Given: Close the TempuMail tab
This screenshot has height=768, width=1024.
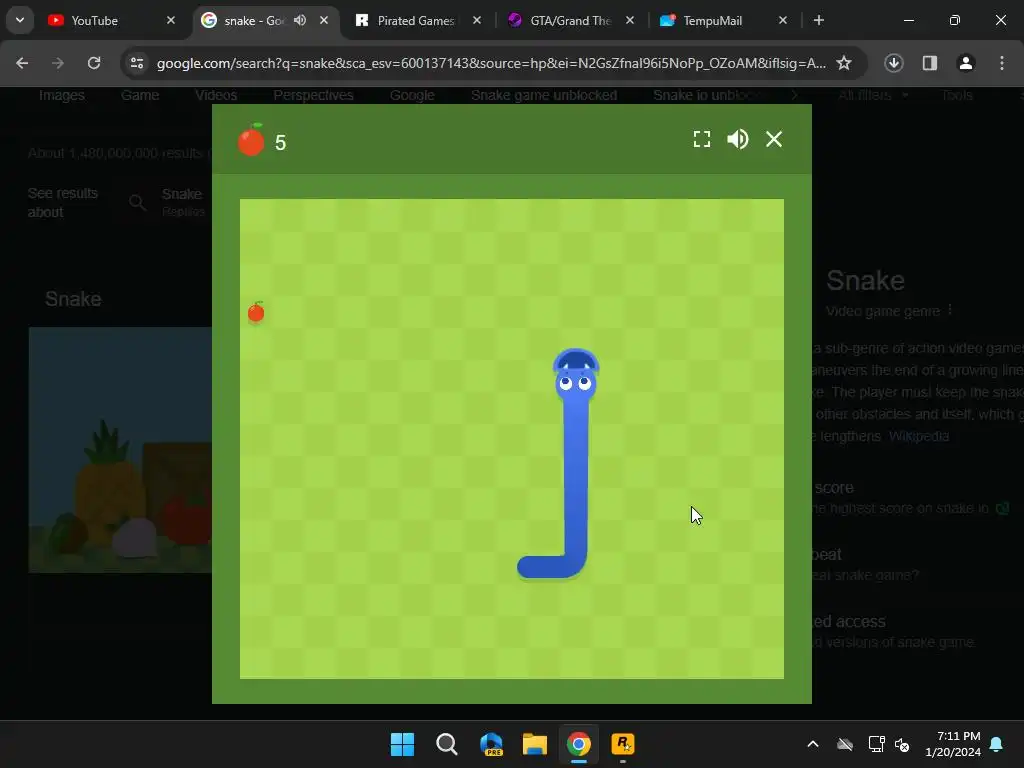Looking at the screenshot, I should 783,20.
